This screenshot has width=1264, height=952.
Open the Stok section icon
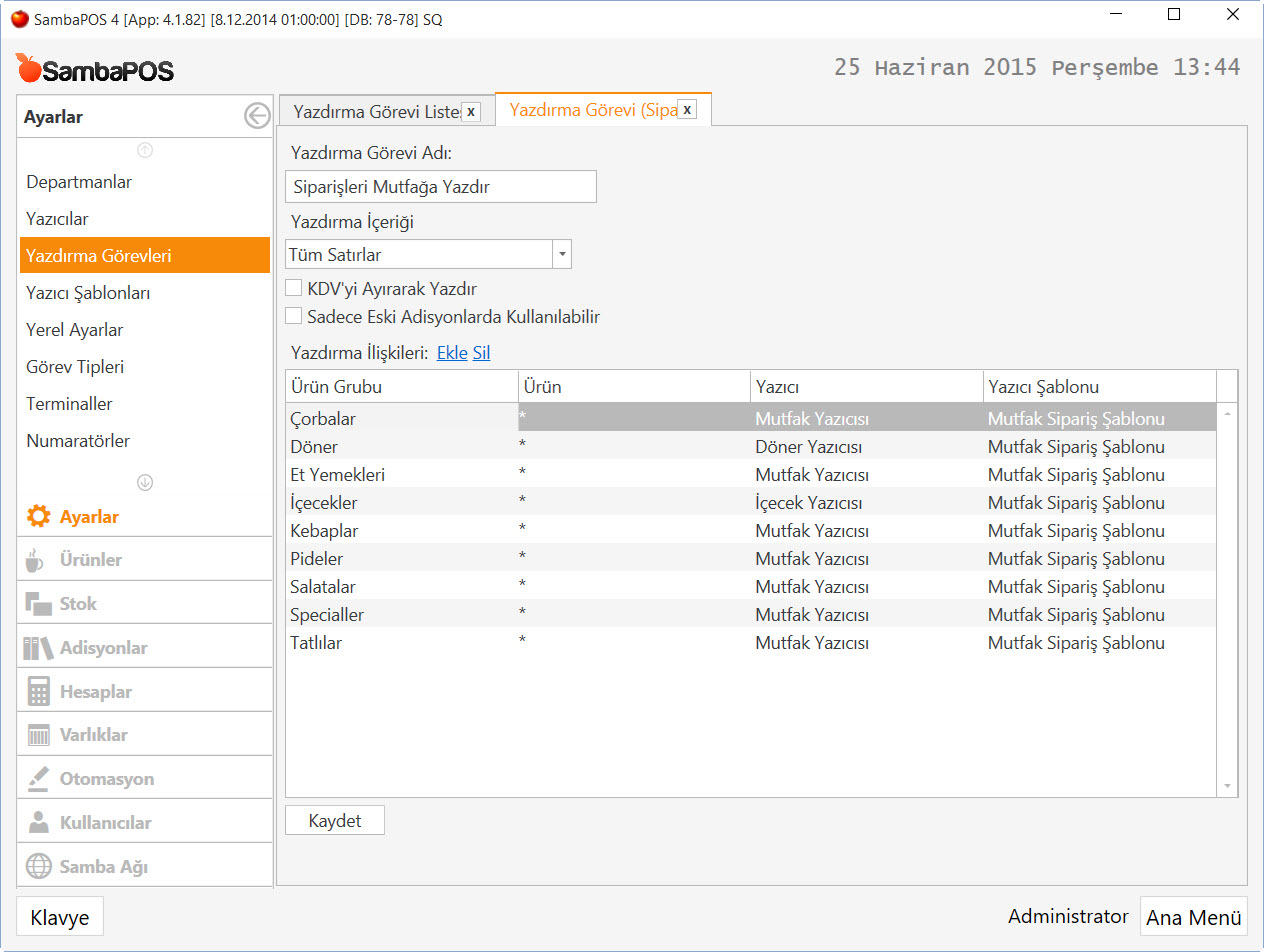(x=38, y=604)
